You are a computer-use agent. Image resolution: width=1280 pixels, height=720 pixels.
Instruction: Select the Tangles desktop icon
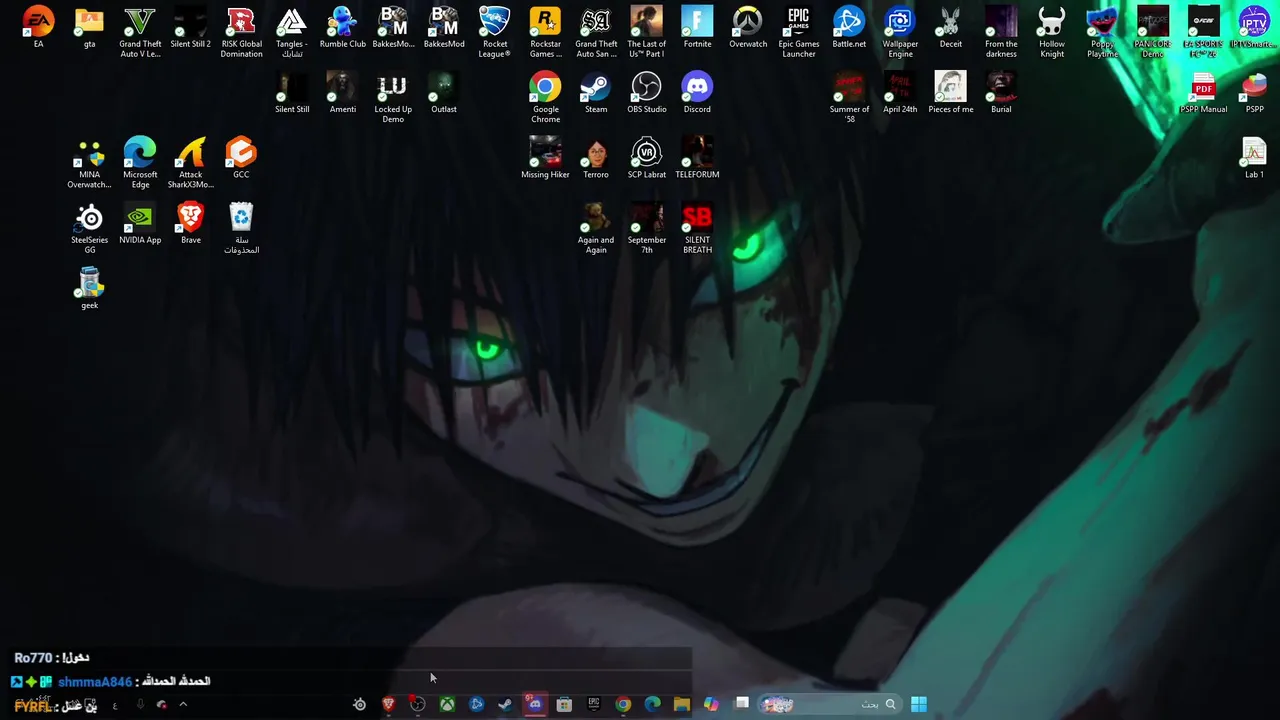click(x=291, y=32)
